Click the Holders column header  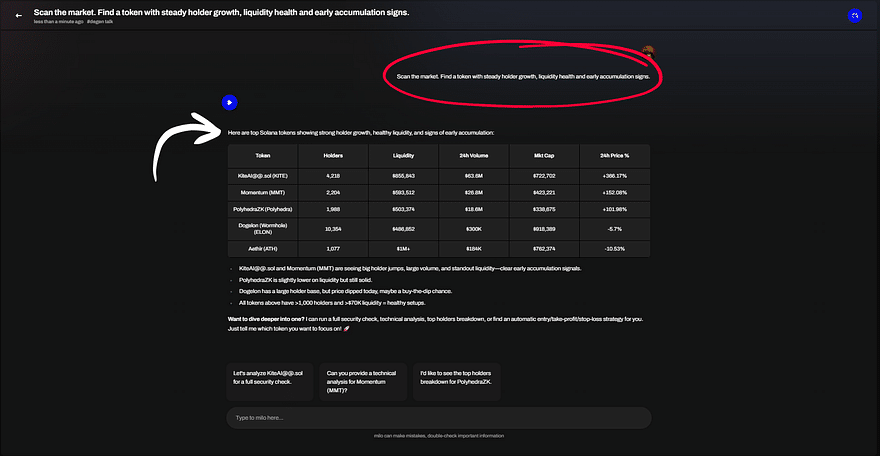333,156
